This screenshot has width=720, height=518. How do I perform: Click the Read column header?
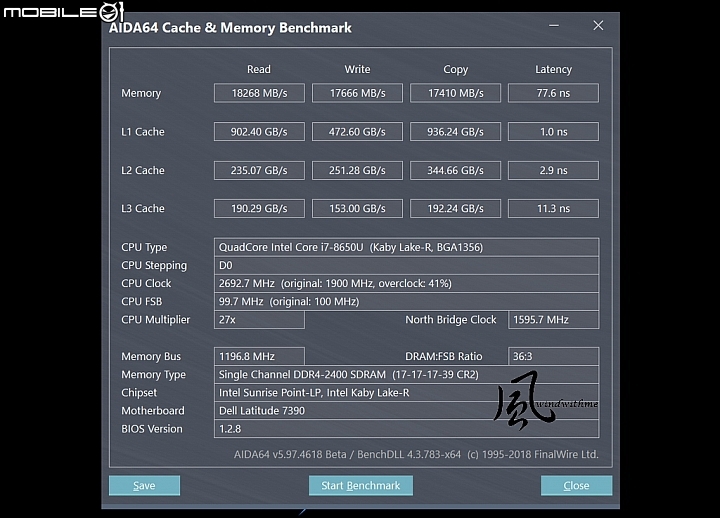pos(259,69)
